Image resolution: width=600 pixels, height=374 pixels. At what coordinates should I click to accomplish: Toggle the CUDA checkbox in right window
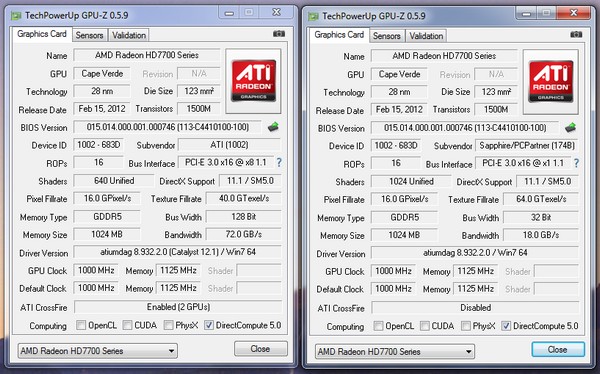coord(424,326)
